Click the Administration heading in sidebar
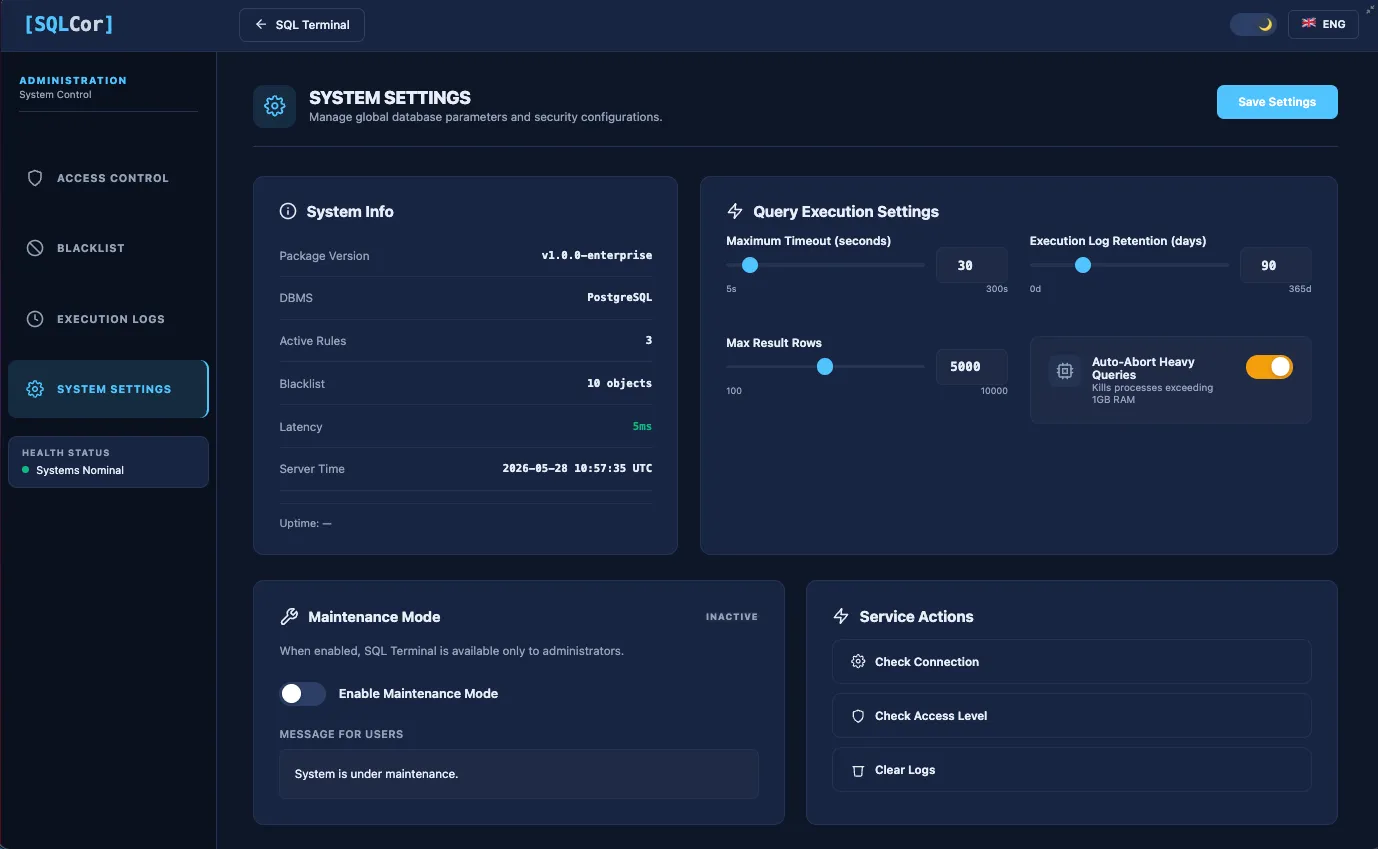The height and width of the screenshot is (849, 1378). (73, 80)
